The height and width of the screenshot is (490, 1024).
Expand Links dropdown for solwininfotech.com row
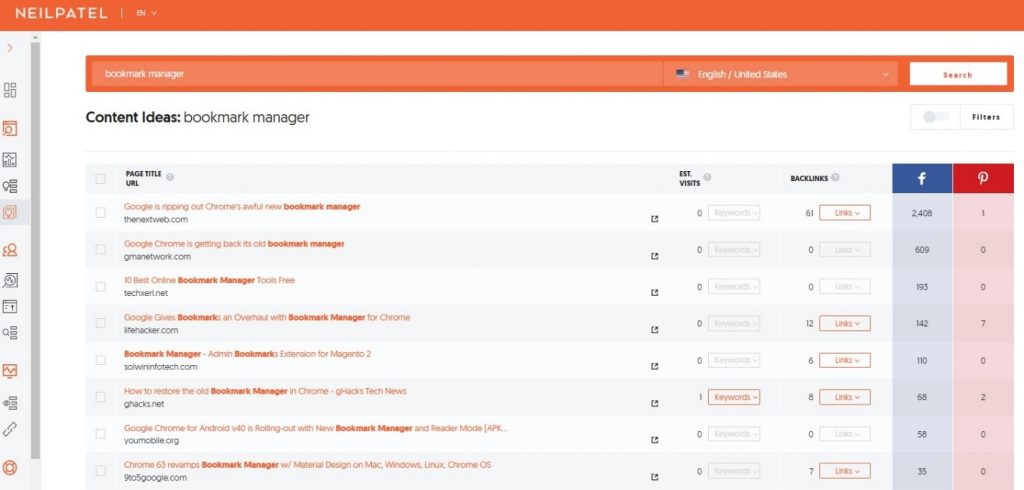(x=845, y=361)
